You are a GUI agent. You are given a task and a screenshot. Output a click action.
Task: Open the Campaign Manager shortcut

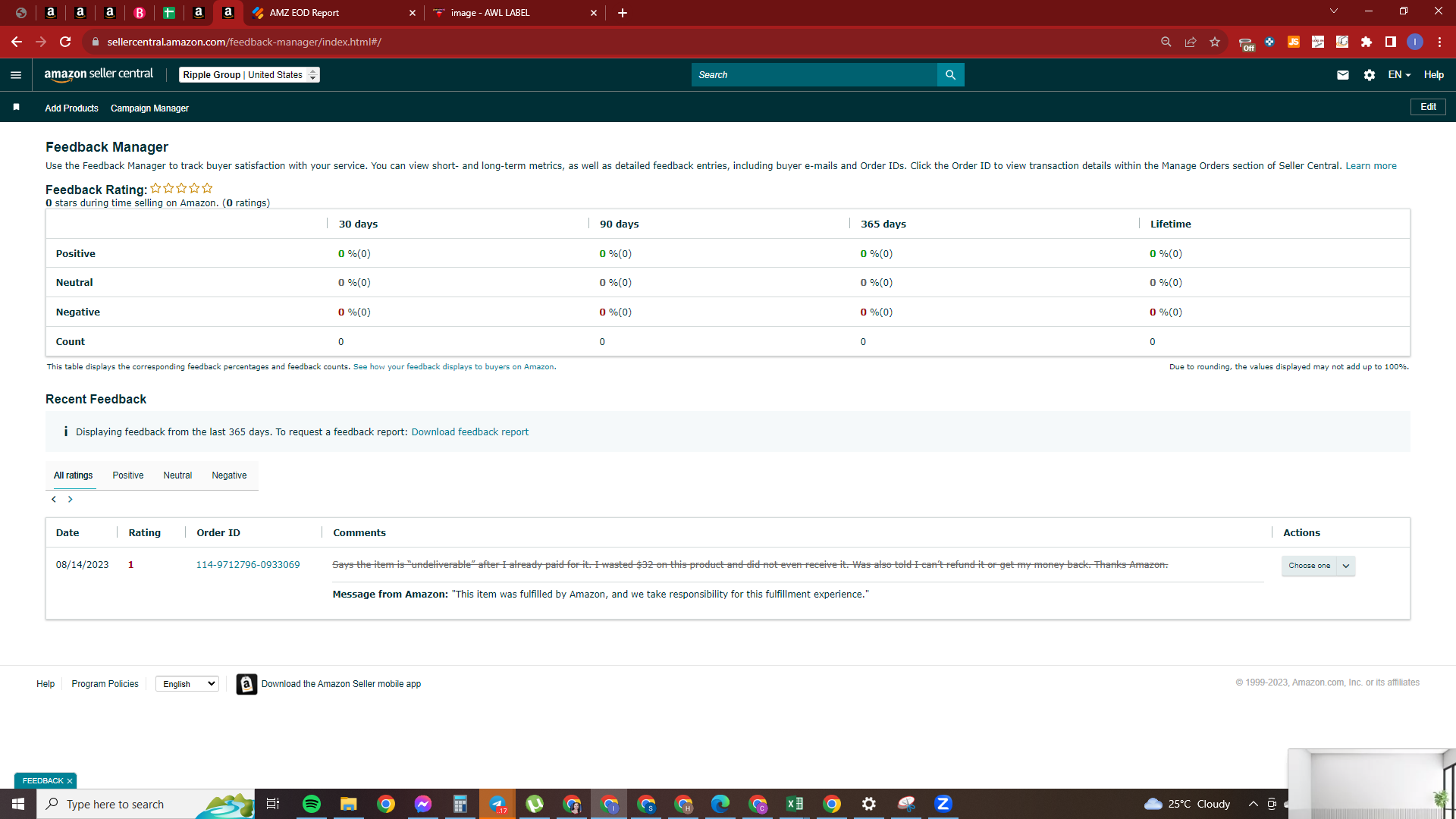[149, 108]
